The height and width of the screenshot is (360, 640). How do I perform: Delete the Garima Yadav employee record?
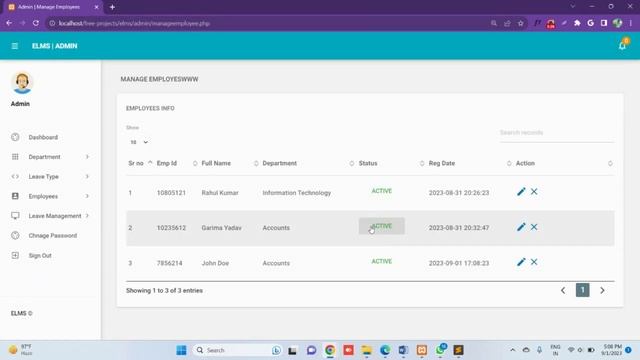[534, 227]
